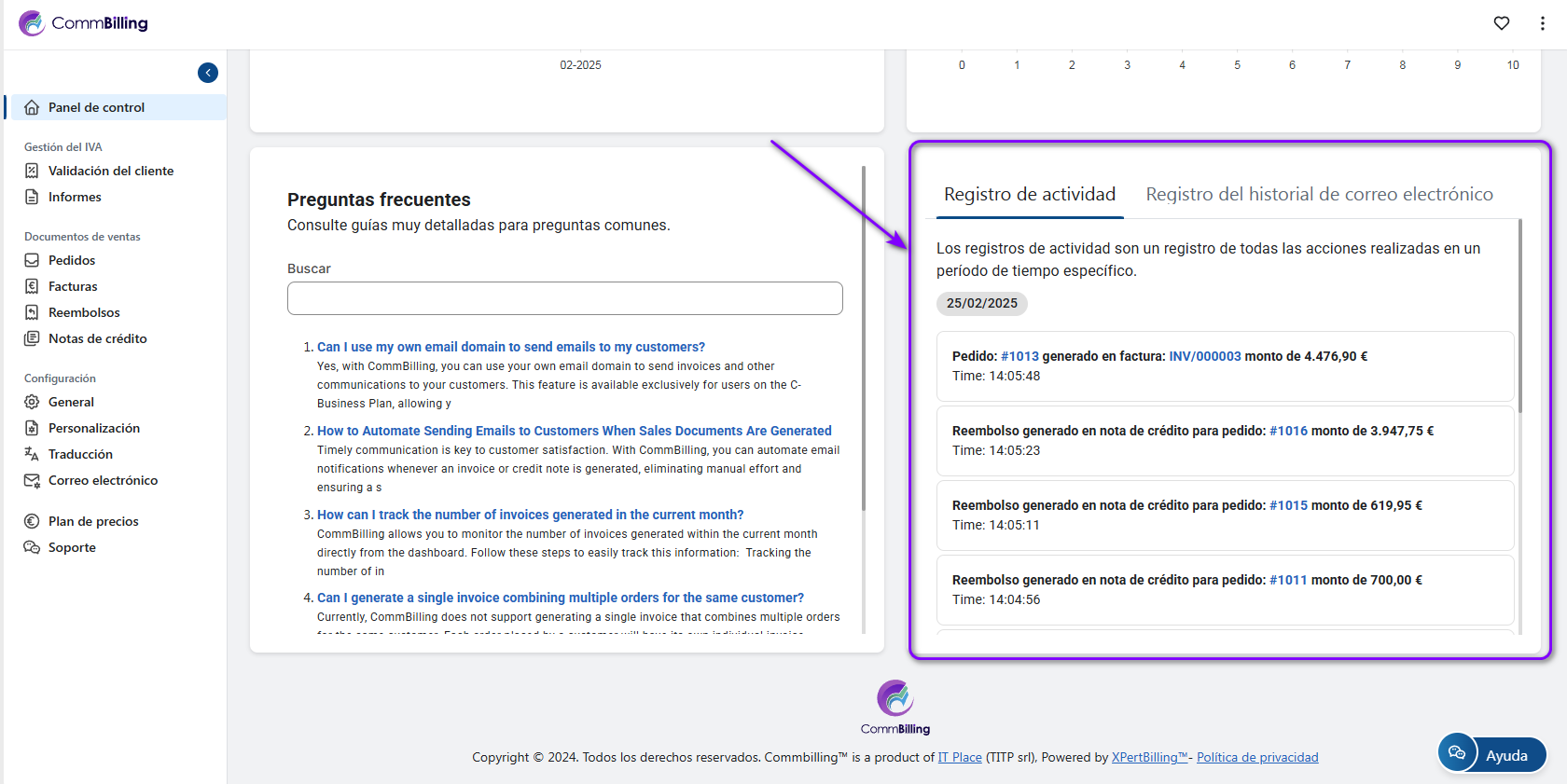Click the Panel de control home icon
The image size is (1567, 784).
coord(32,107)
